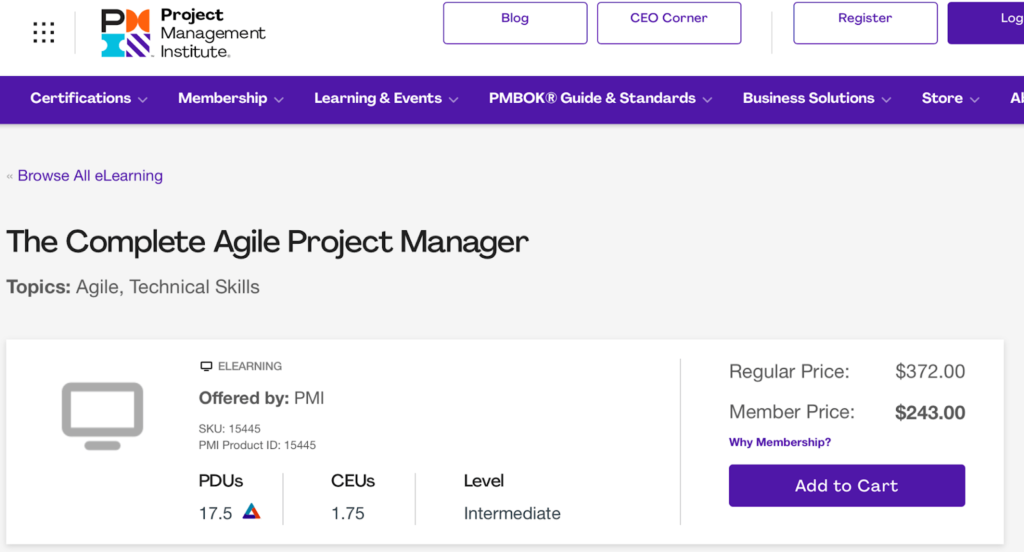Click the Offered by: PMI text

tap(261, 398)
